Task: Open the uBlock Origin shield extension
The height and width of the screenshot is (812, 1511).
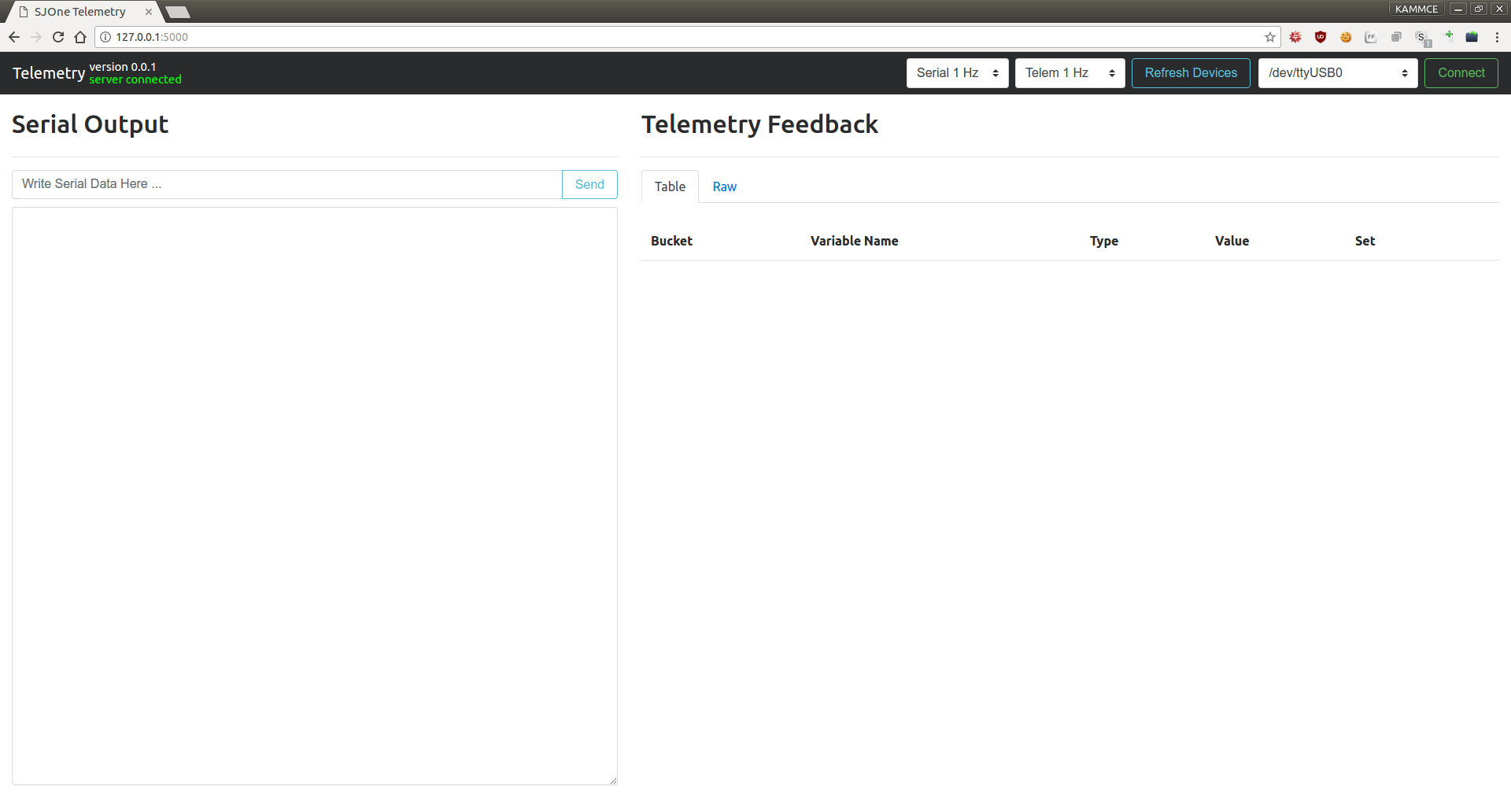Action: 1321,37
